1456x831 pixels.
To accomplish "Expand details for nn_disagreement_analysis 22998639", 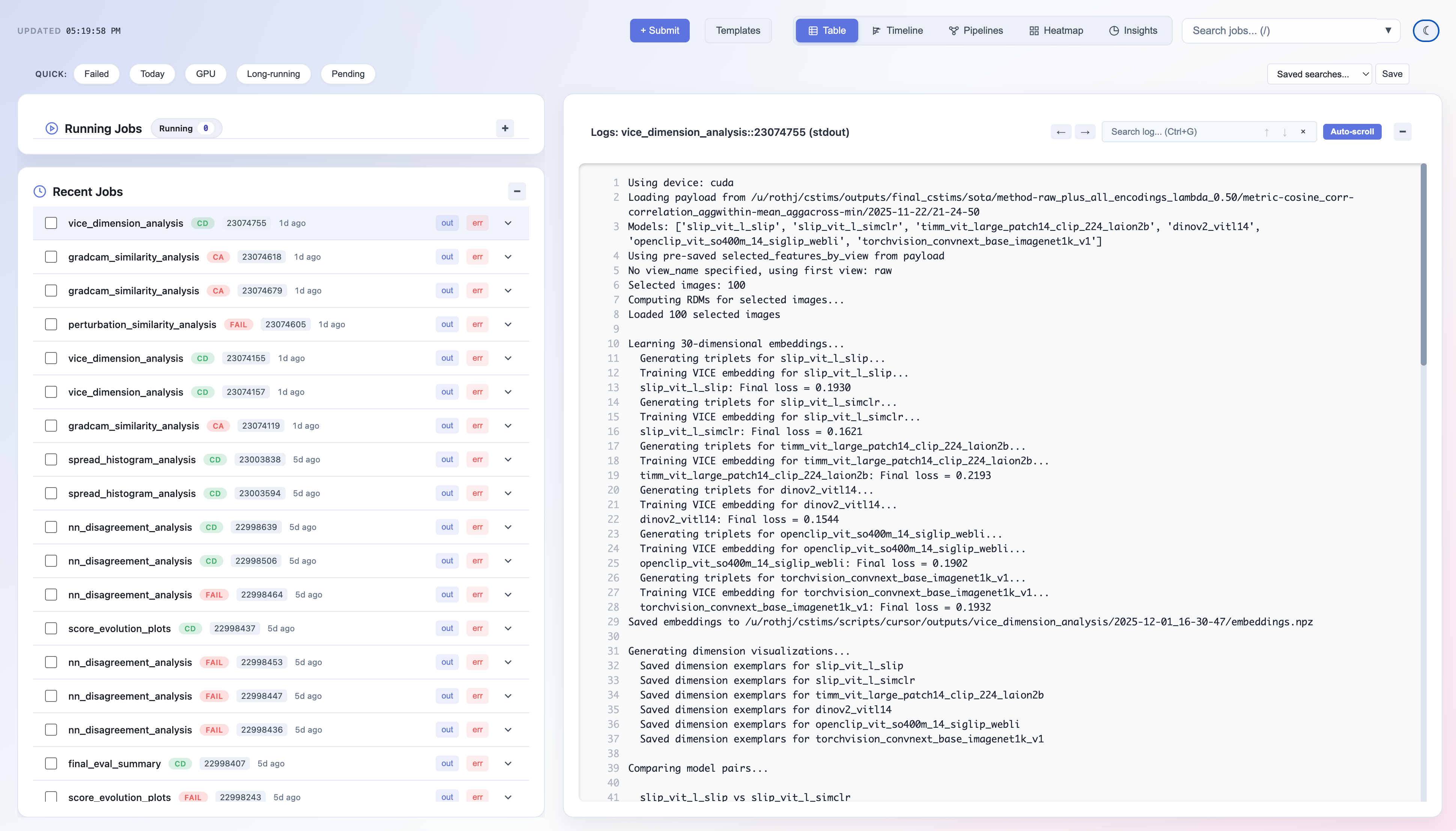I will [x=507, y=527].
